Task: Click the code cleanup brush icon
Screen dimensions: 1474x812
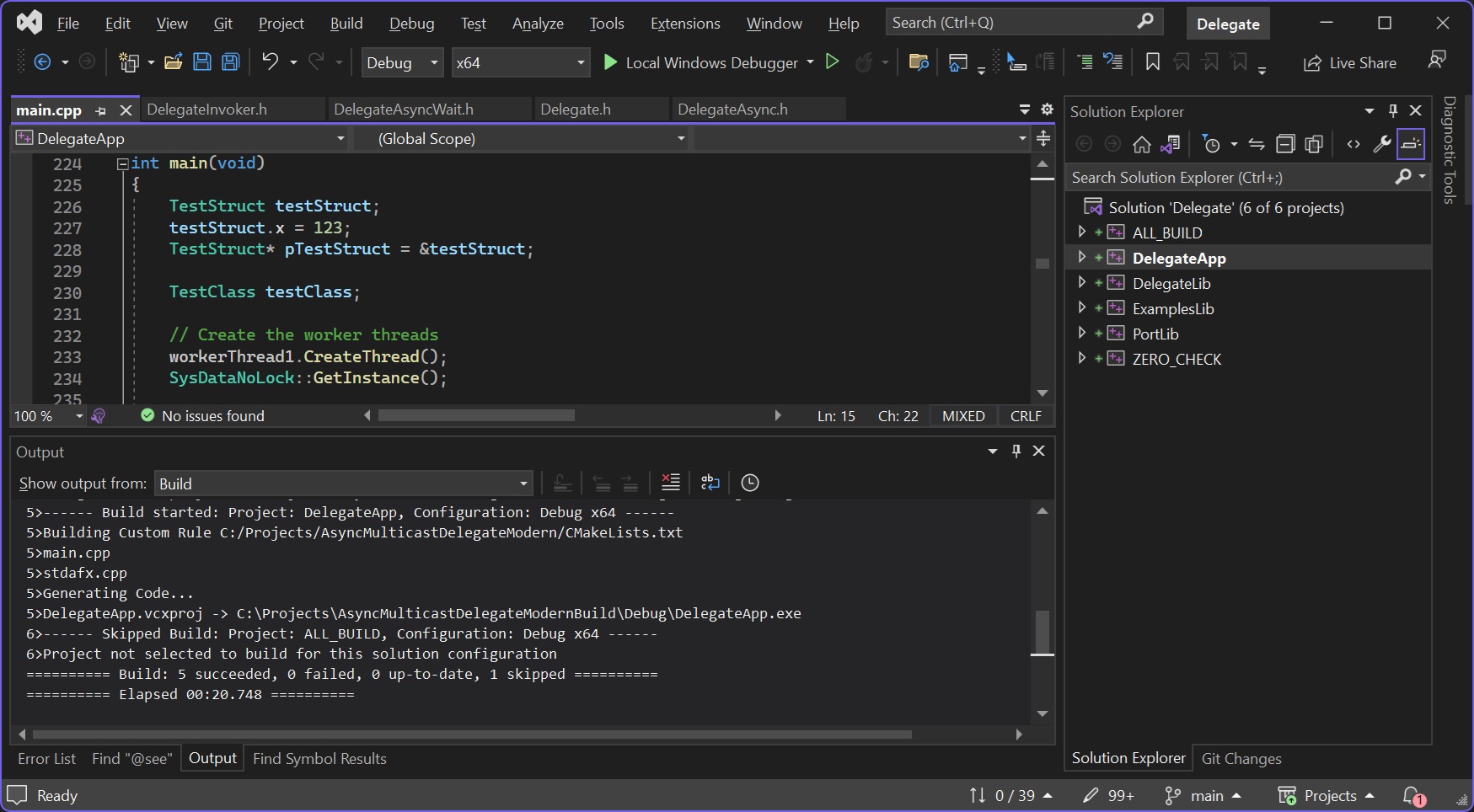Action: pyautogui.click(x=99, y=416)
